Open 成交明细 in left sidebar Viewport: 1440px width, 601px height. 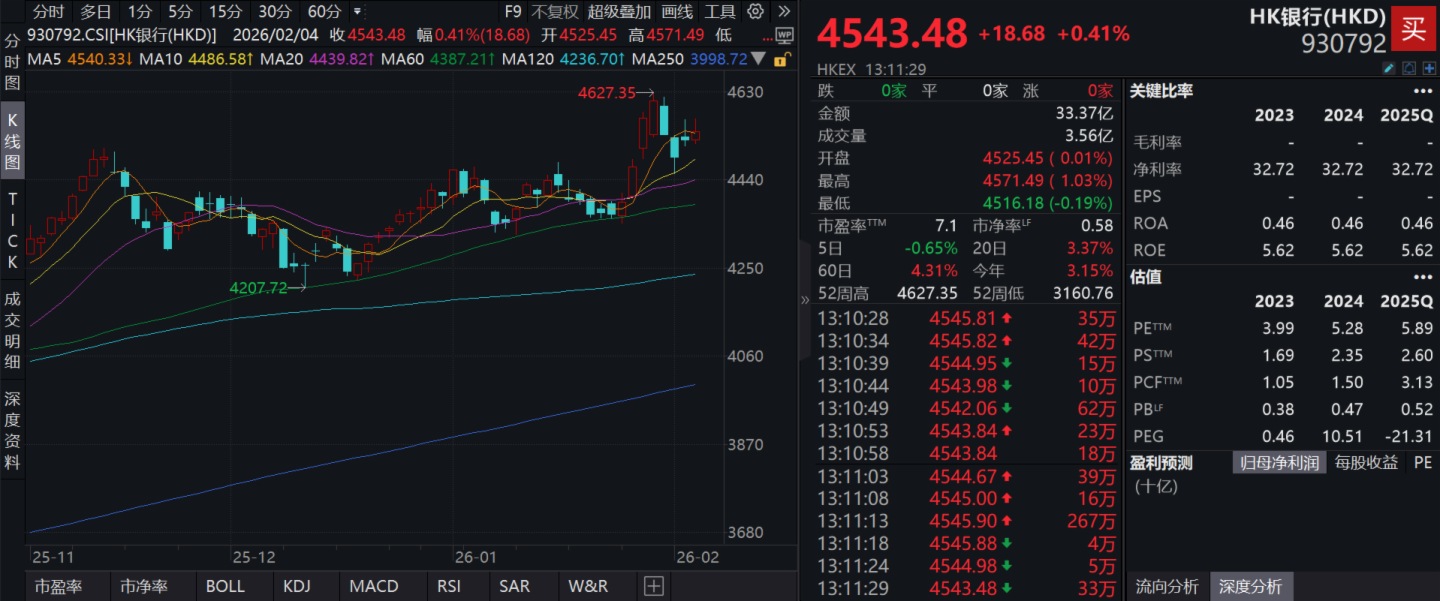coord(12,330)
